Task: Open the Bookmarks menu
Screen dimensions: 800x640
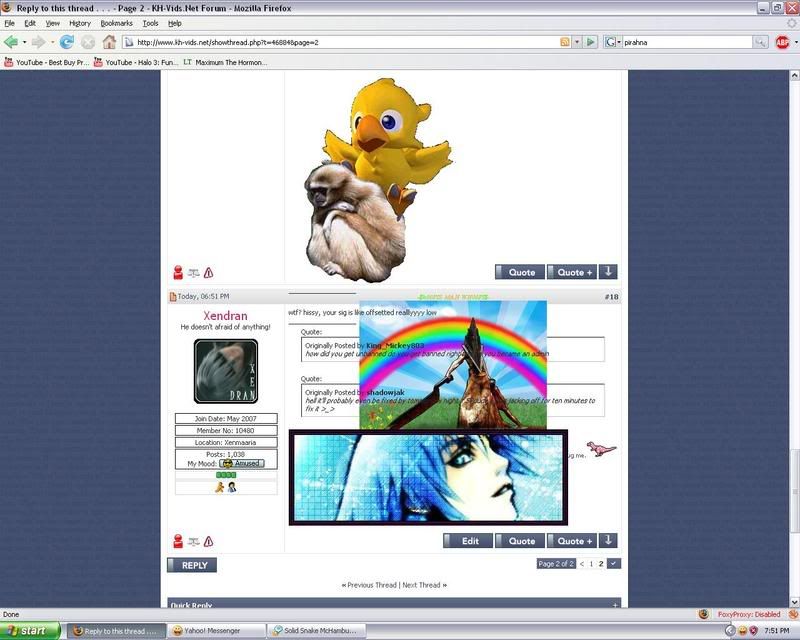Action: pyautogui.click(x=116, y=23)
